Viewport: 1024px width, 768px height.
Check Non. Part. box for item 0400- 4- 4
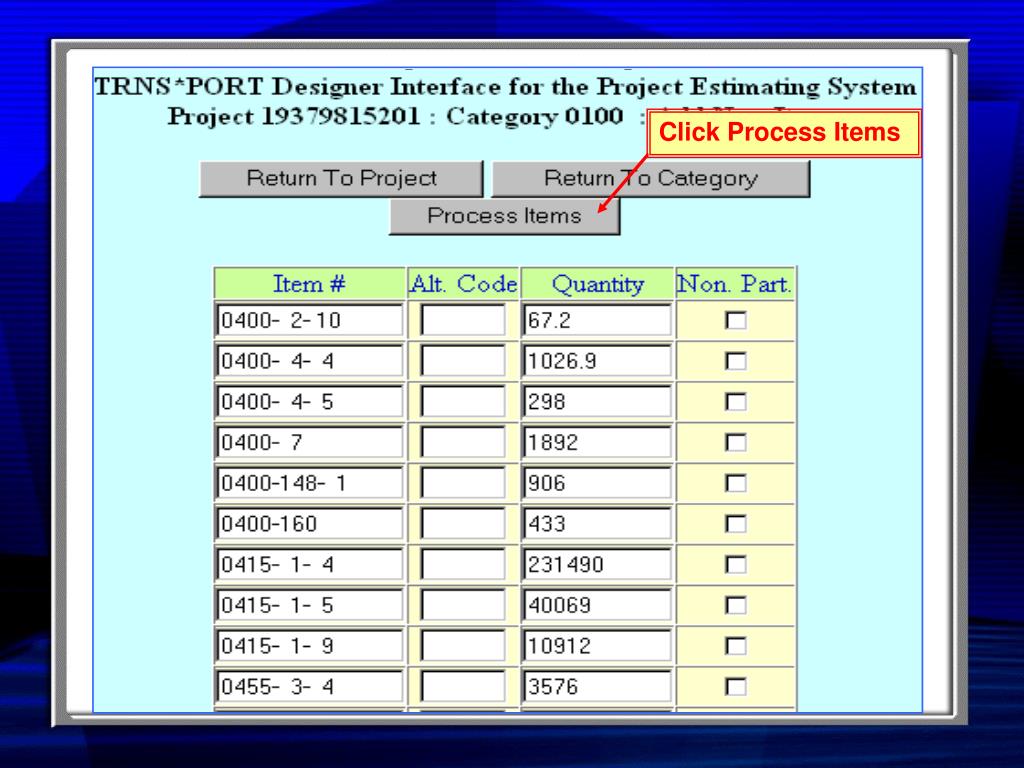[x=735, y=361]
